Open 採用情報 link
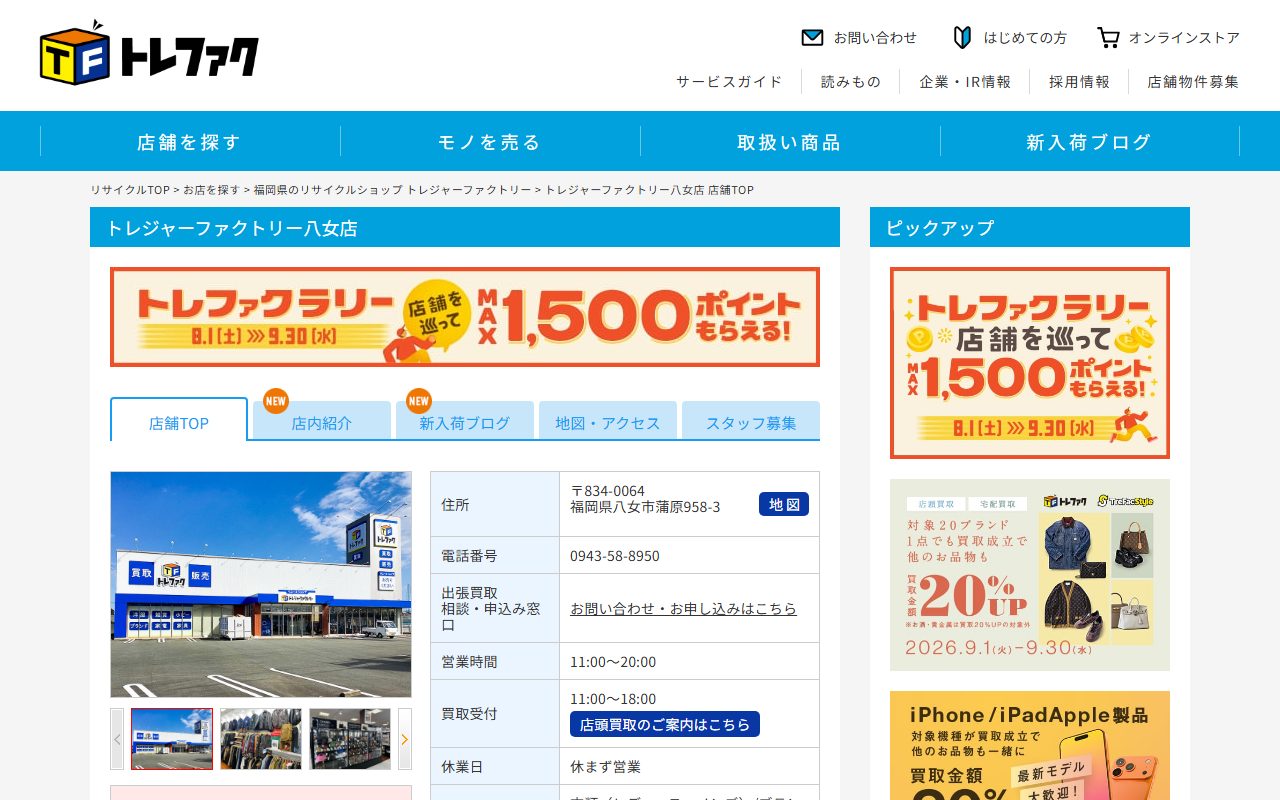Viewport: 1280px width, 800px height. 1079,82
